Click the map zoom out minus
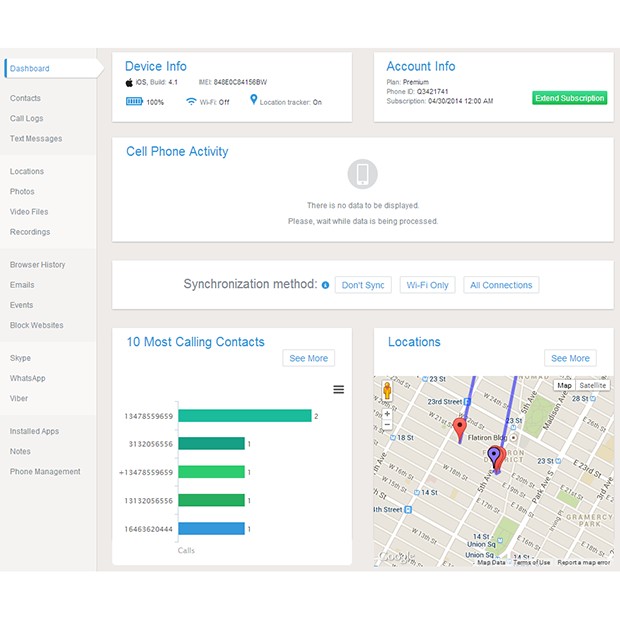The width and height of the screenshot is (620, 620). (387, 425)
